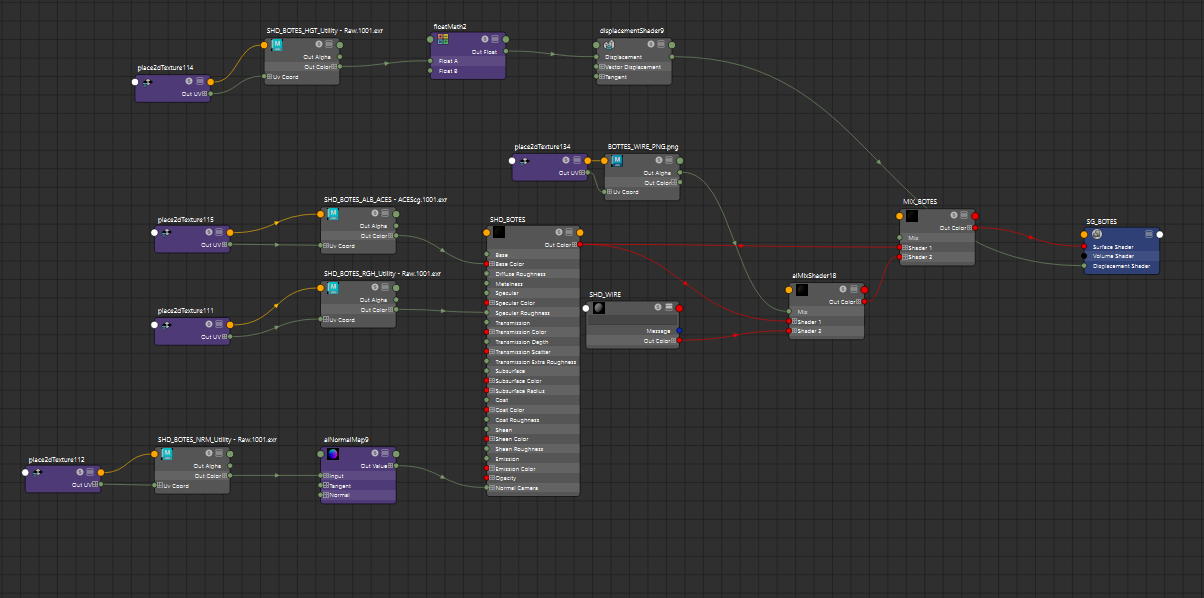
Task: Change view mode of SG_BOTES node
Action: (1149, 234)
